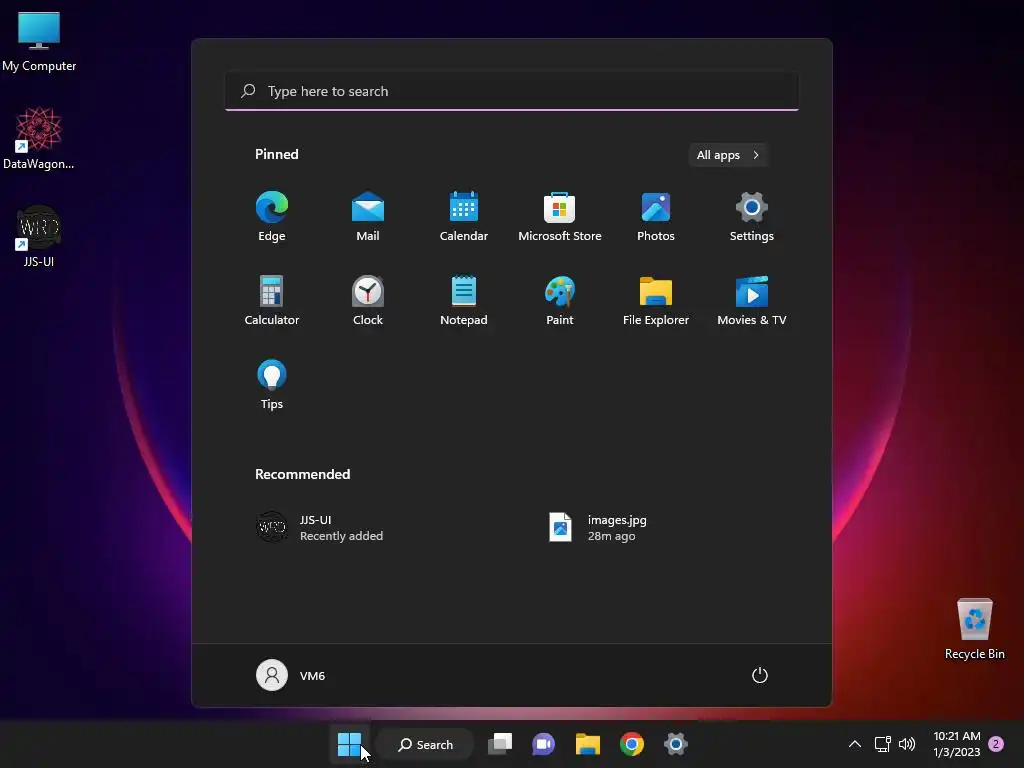Launch the Photos app
This screenshot has height=768, width=1024.
pos(656,217)
